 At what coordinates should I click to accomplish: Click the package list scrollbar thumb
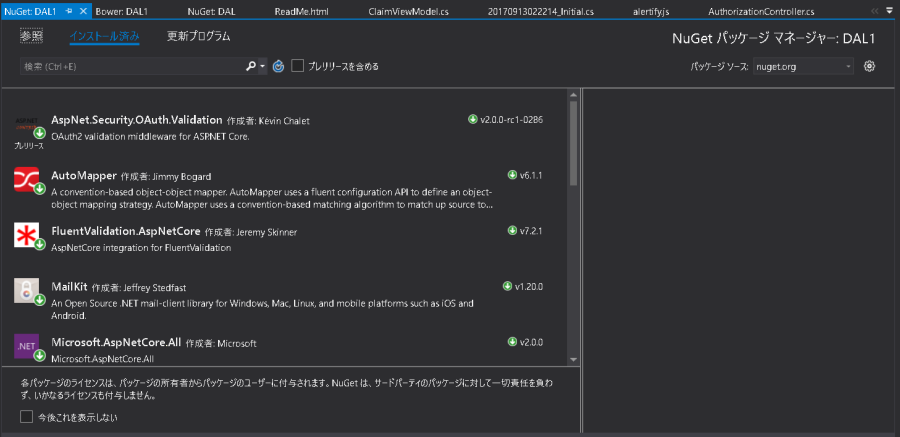point(573,144)
